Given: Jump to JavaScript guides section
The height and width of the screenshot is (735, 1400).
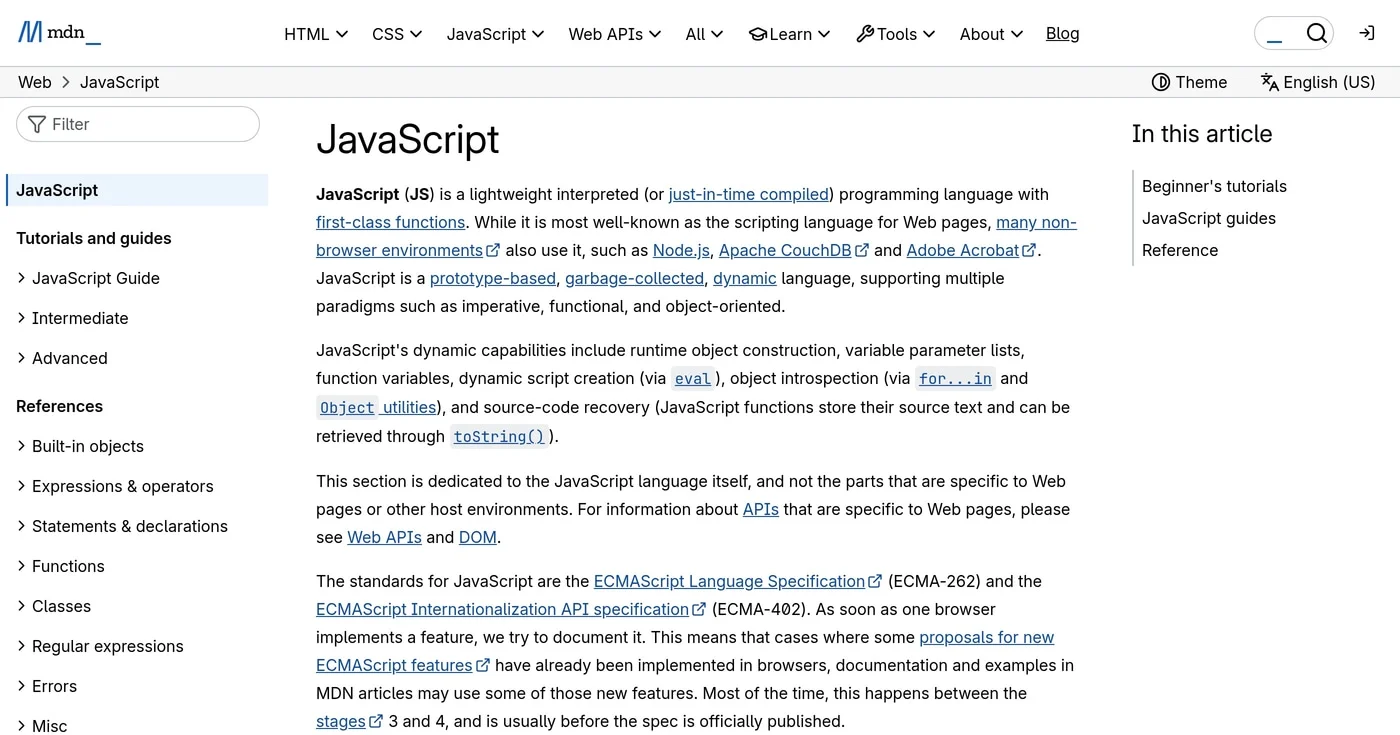Looking at the screenshot, I should 1209,218.
